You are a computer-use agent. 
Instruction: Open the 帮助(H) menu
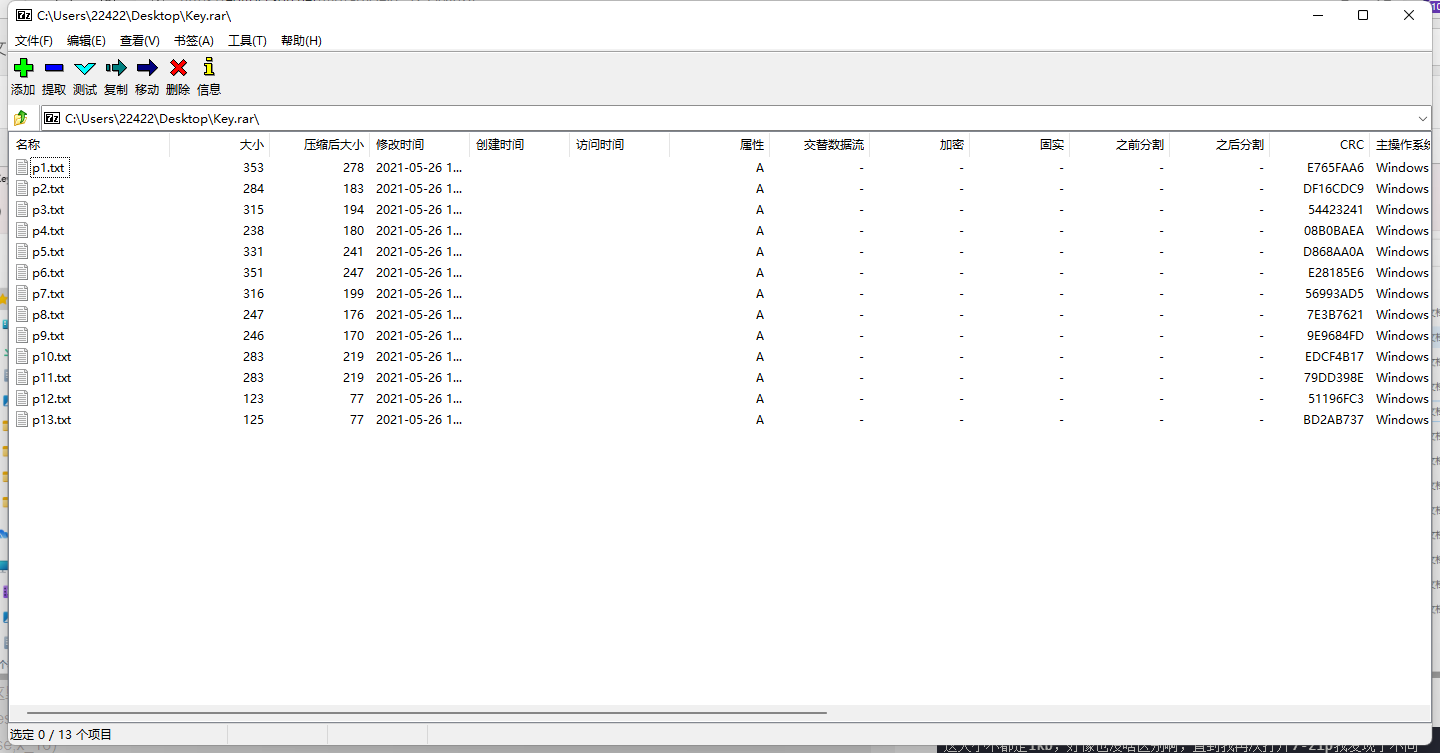(301, 41)
